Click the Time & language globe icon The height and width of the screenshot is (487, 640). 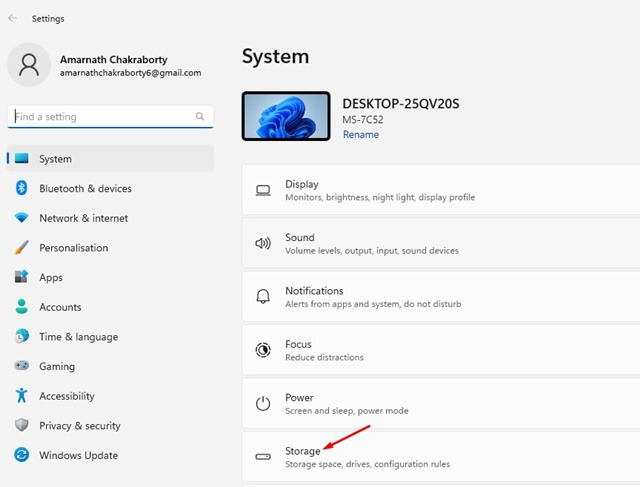click(x=21, y=336)
